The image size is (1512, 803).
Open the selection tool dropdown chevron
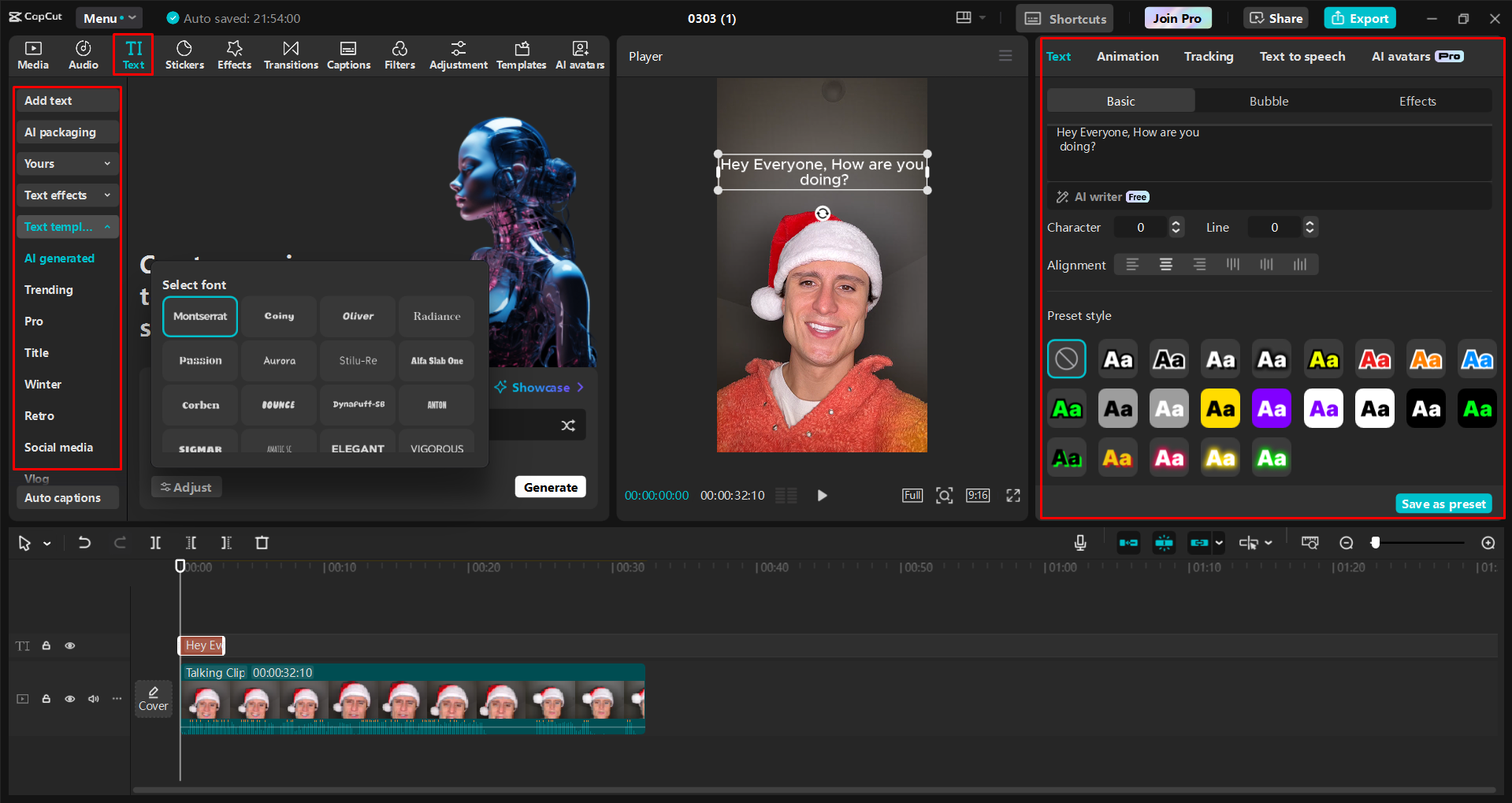click(45, 543)
